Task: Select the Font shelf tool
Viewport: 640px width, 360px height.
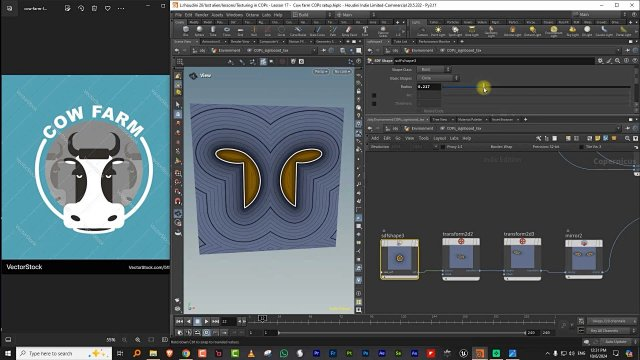Action: [x=365, y=31]
